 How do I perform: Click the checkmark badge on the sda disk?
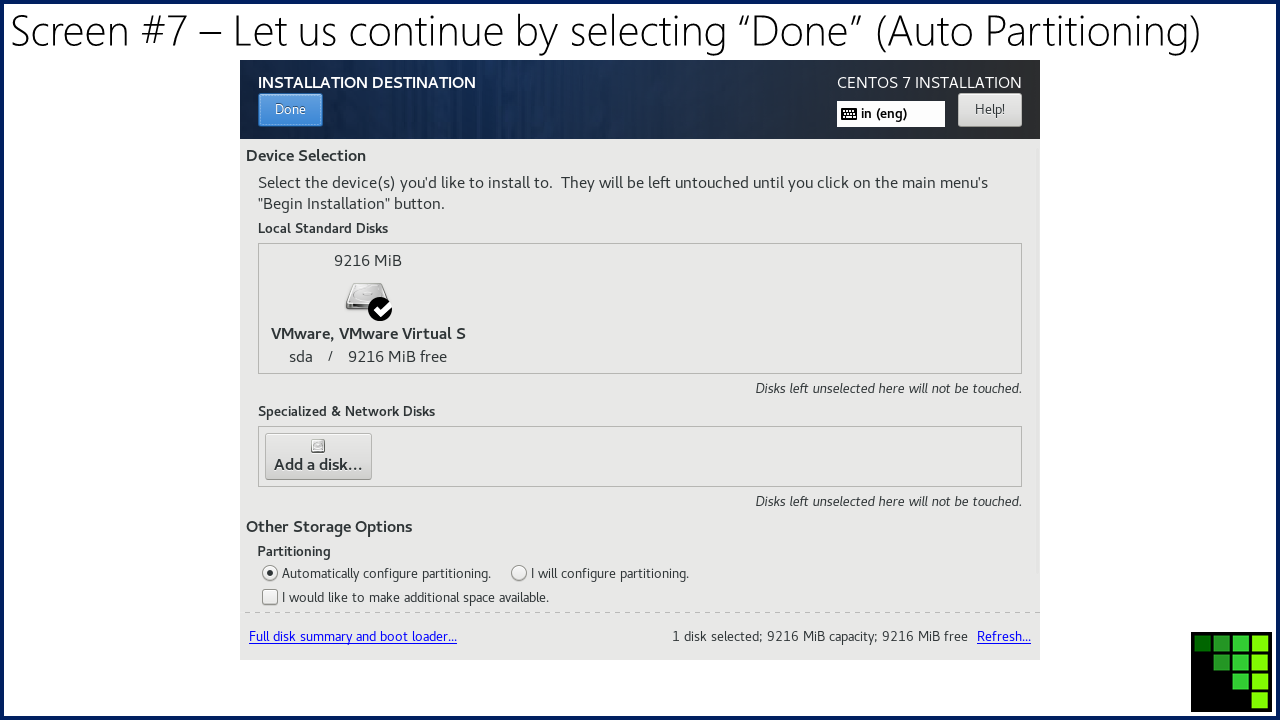(380, 309)
